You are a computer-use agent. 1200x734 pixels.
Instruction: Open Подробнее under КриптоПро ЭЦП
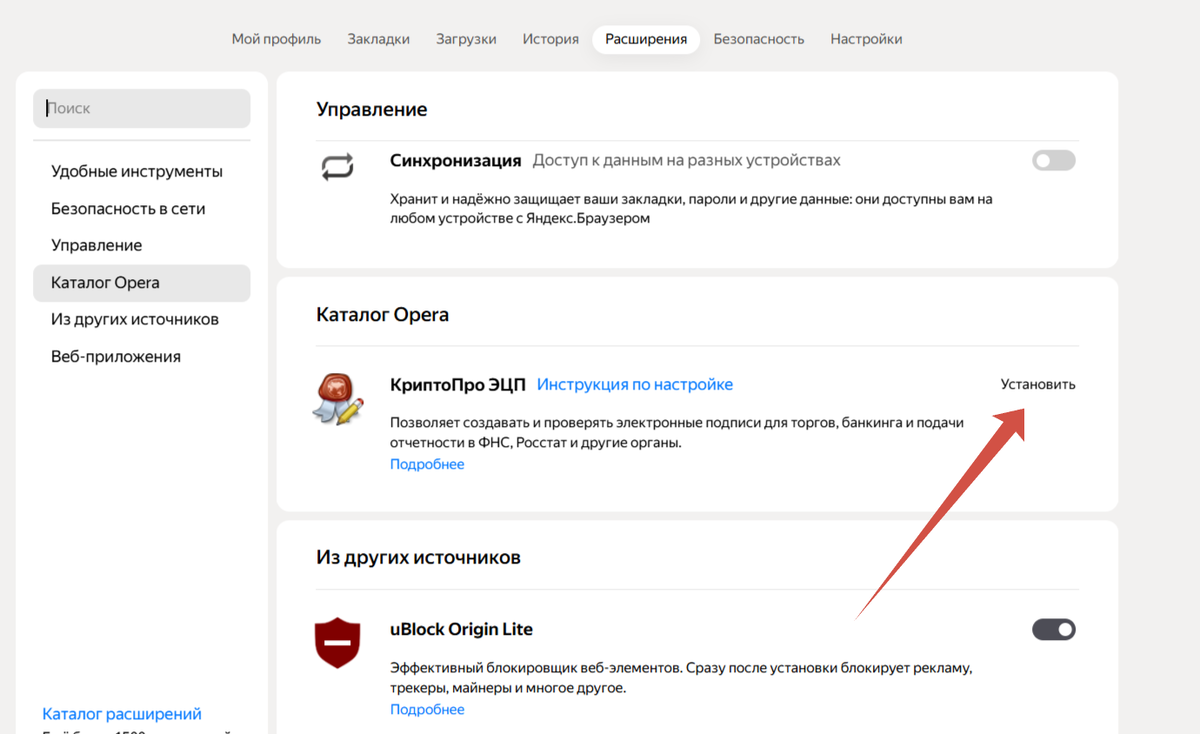427,464
